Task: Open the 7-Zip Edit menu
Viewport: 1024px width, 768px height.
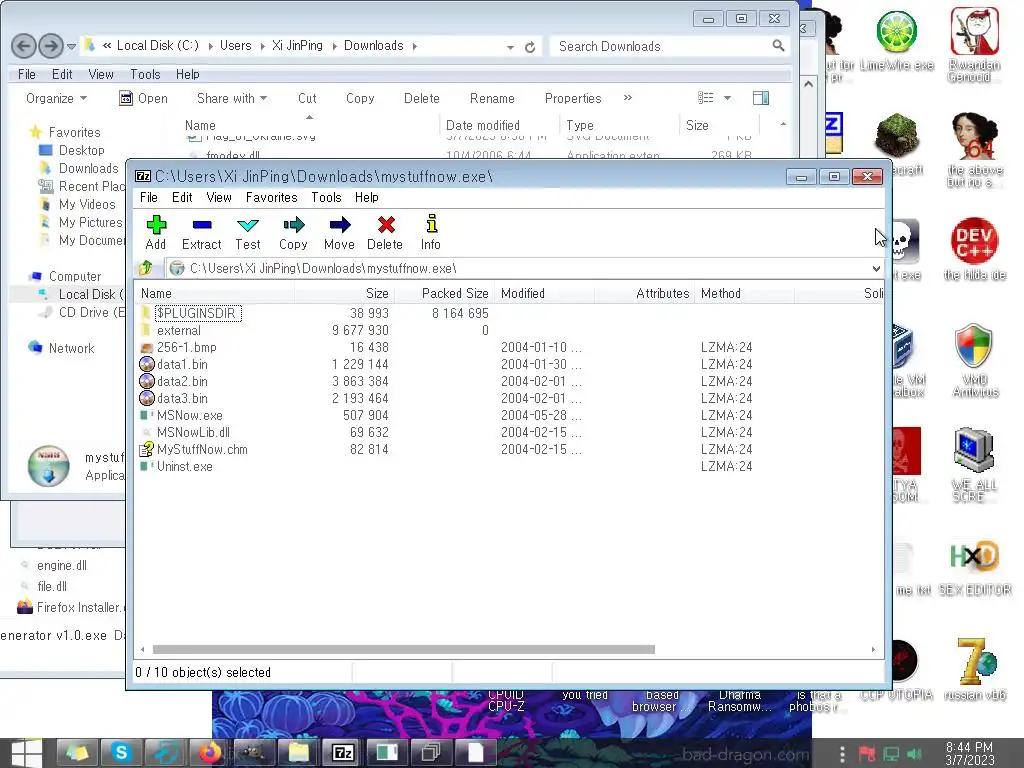Action: (x=182, y=197)
